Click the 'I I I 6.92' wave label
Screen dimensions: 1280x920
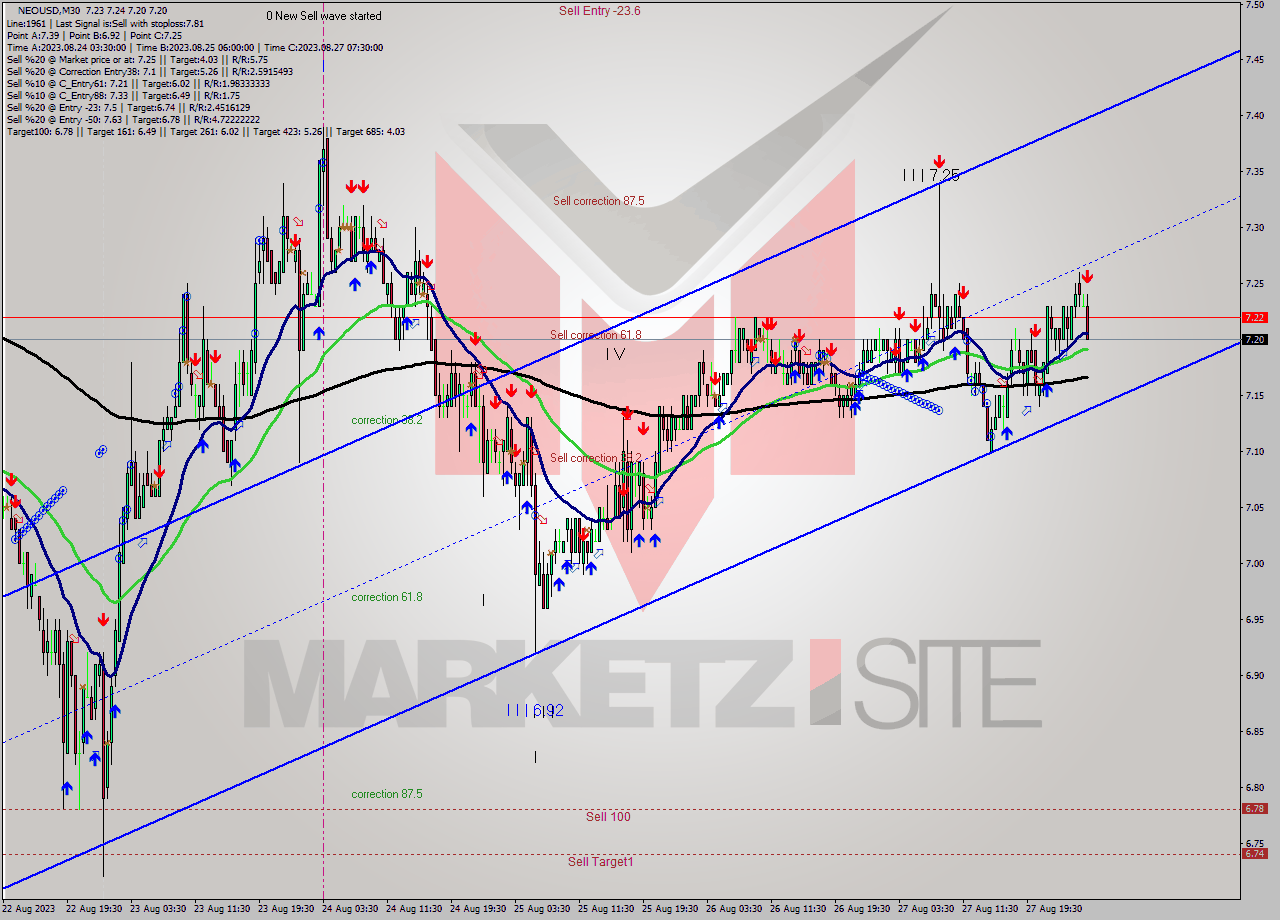tap(535, 710)
